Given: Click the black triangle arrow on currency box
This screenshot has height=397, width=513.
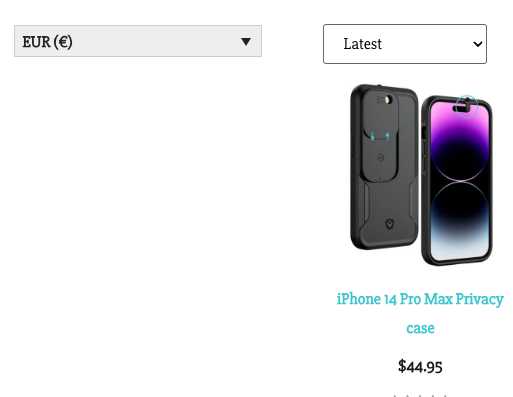Looking at the screenshot, I should point(246,42).
